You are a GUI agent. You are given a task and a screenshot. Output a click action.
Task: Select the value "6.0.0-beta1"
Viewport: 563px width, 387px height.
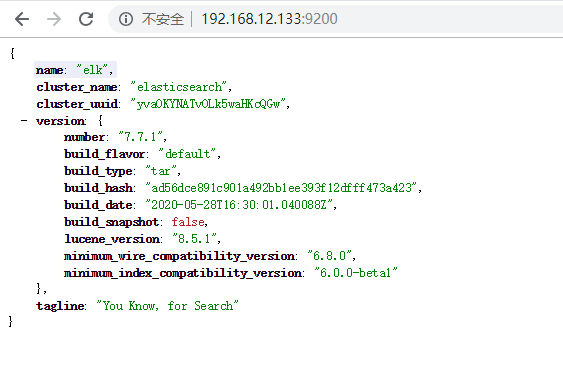coord(355,273)
